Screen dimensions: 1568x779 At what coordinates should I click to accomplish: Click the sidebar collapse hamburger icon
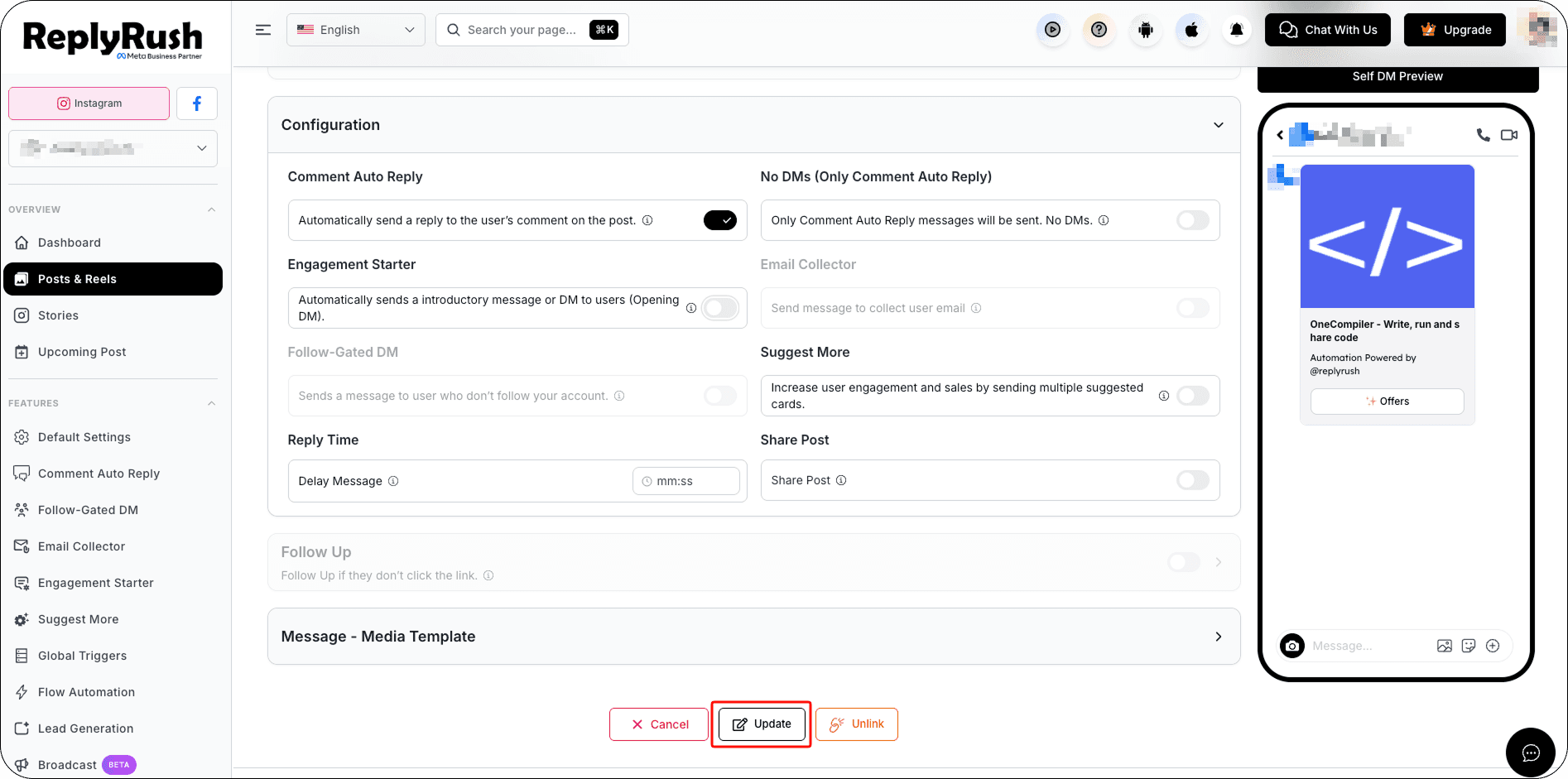[263, 30]
